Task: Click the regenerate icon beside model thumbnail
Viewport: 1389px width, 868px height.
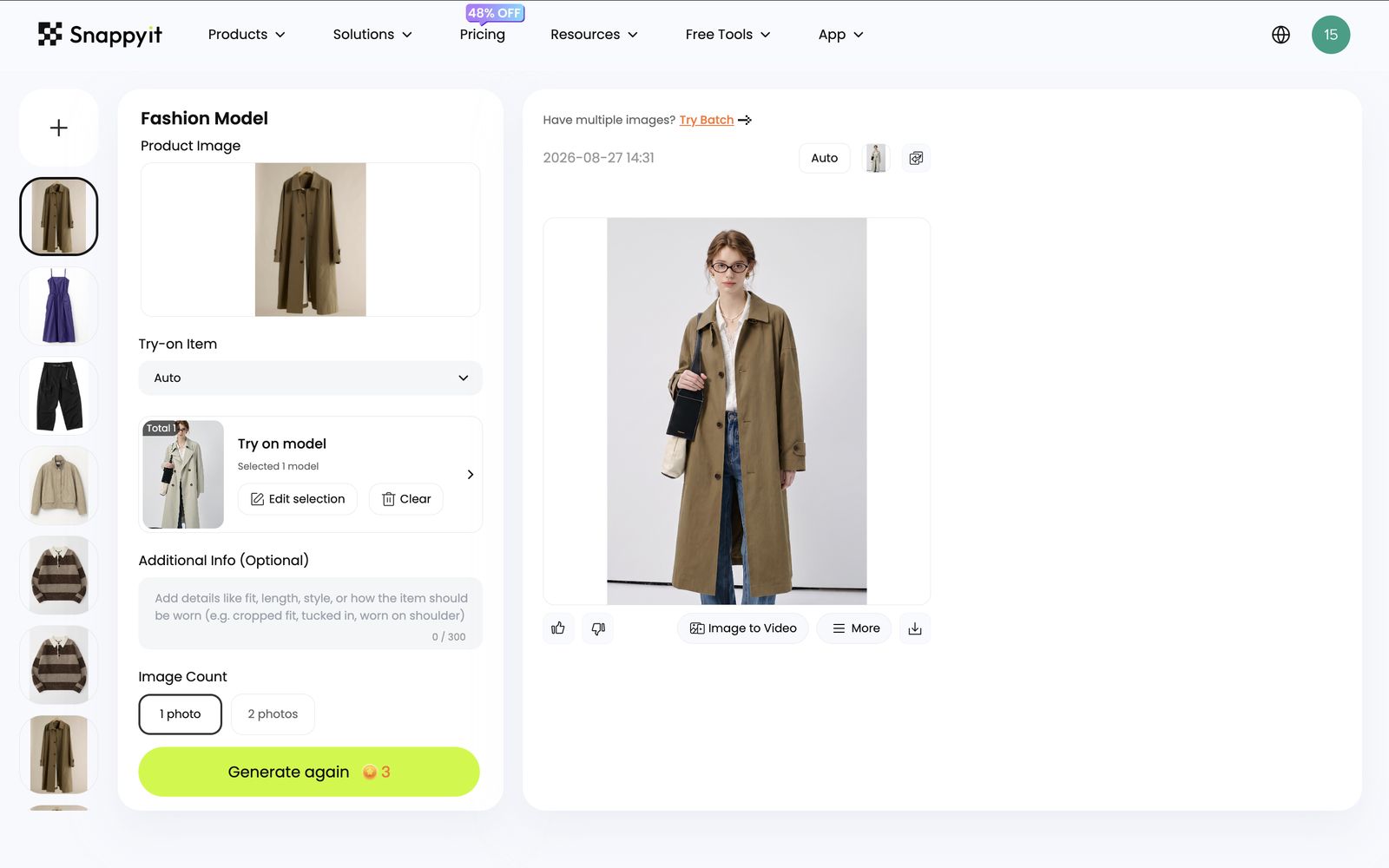Action: (x=916, y=158)
